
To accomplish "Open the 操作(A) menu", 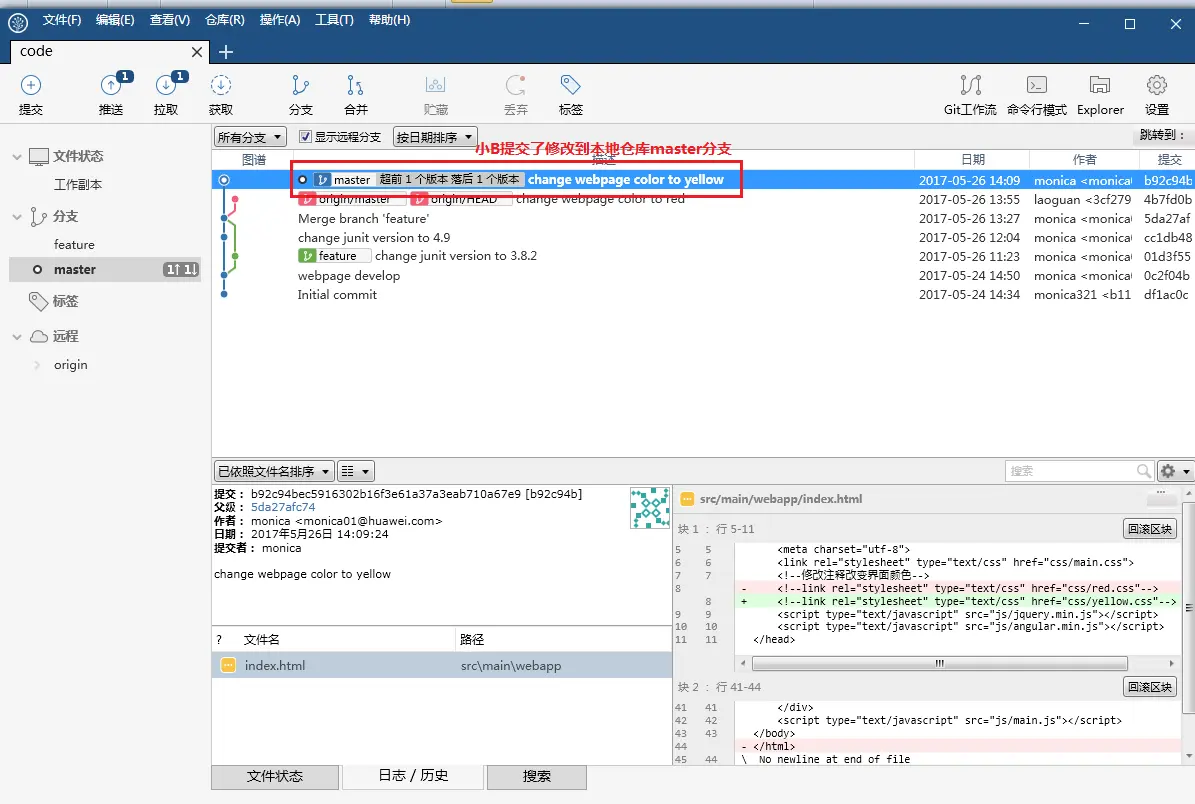I will coord(280,20).
